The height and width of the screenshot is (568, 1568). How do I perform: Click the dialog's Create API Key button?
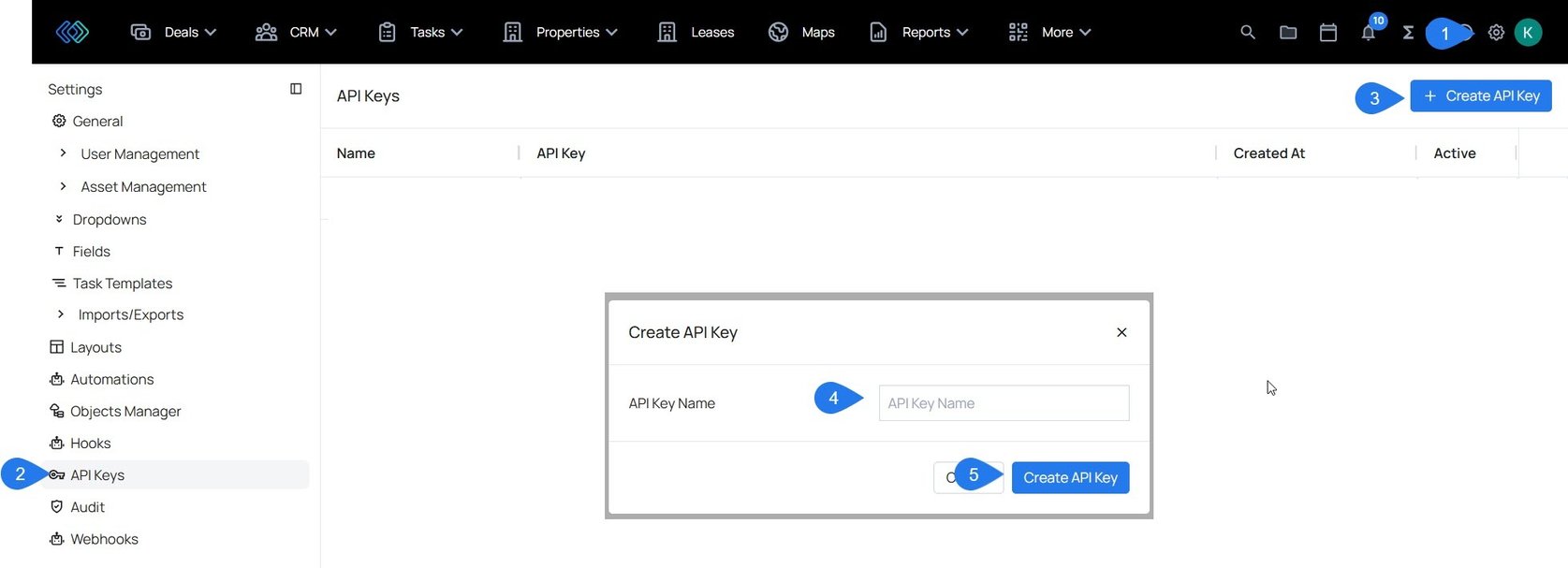[1071, 477]
